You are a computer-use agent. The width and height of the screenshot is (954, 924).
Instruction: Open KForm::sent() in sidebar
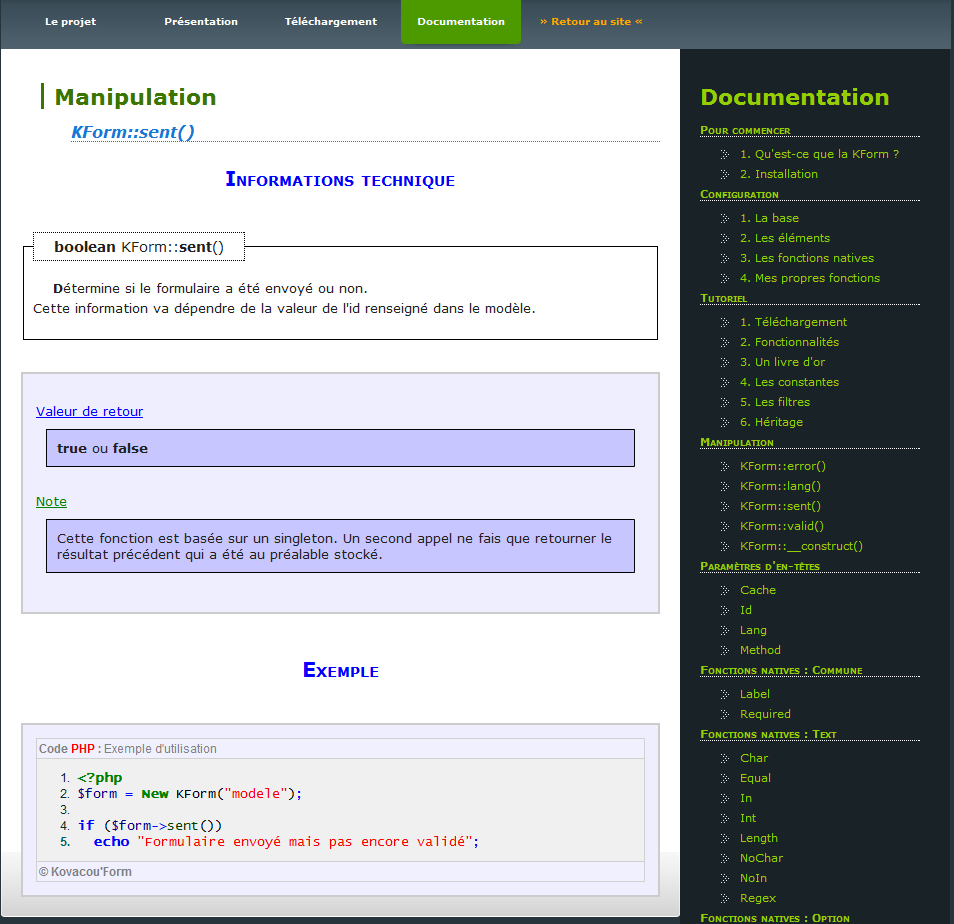coord(780,507)
